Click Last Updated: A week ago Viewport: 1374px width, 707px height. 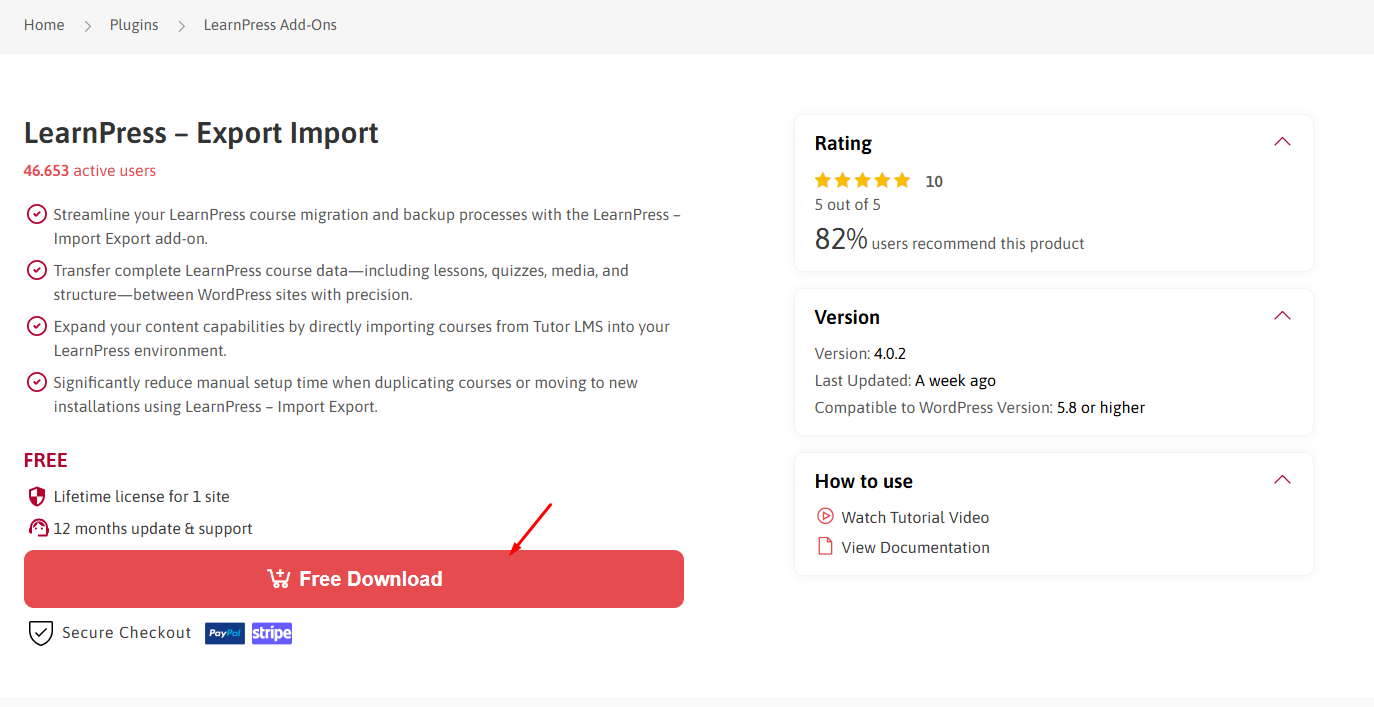[905, 380]
